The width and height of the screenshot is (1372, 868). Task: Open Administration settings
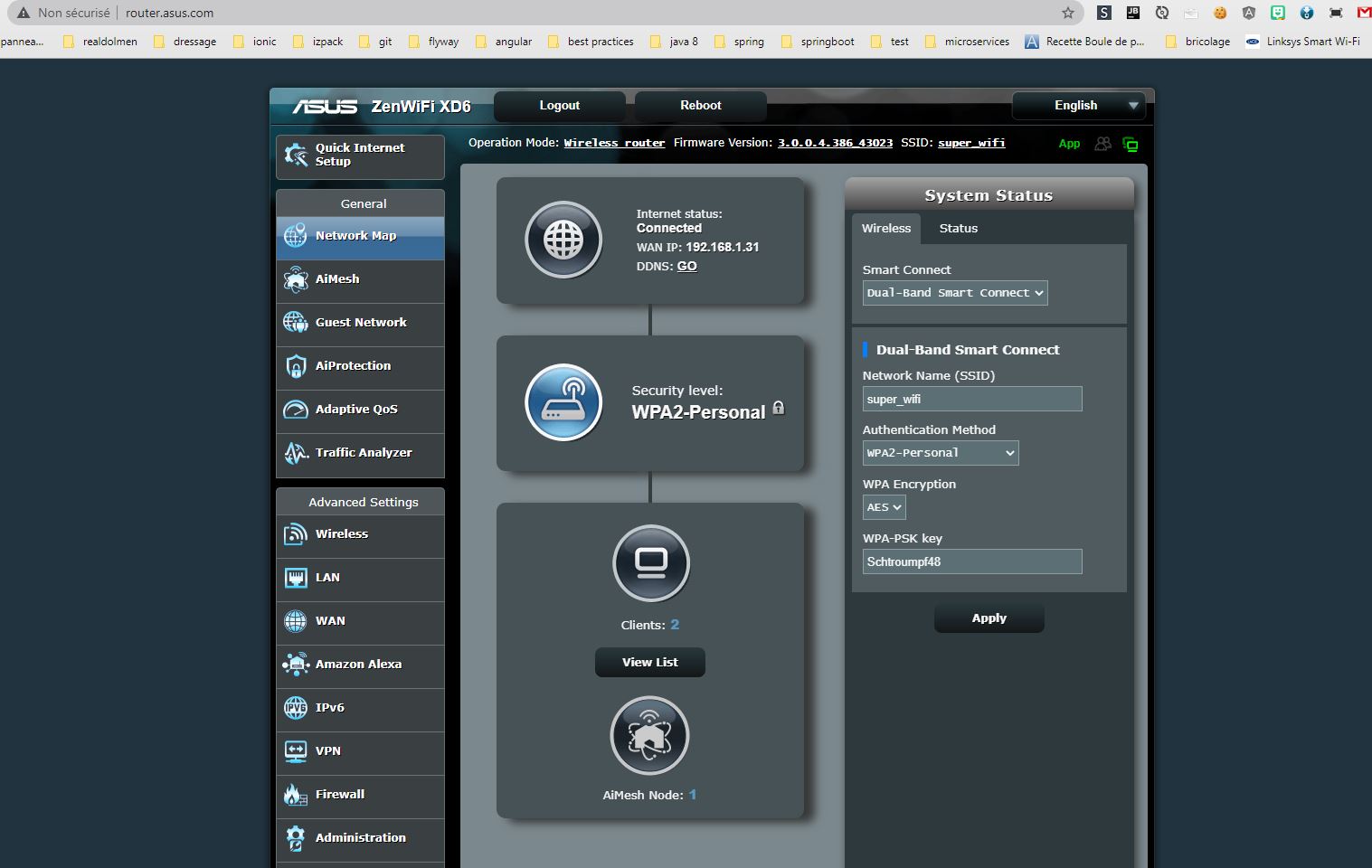click(x=360, y=839)
